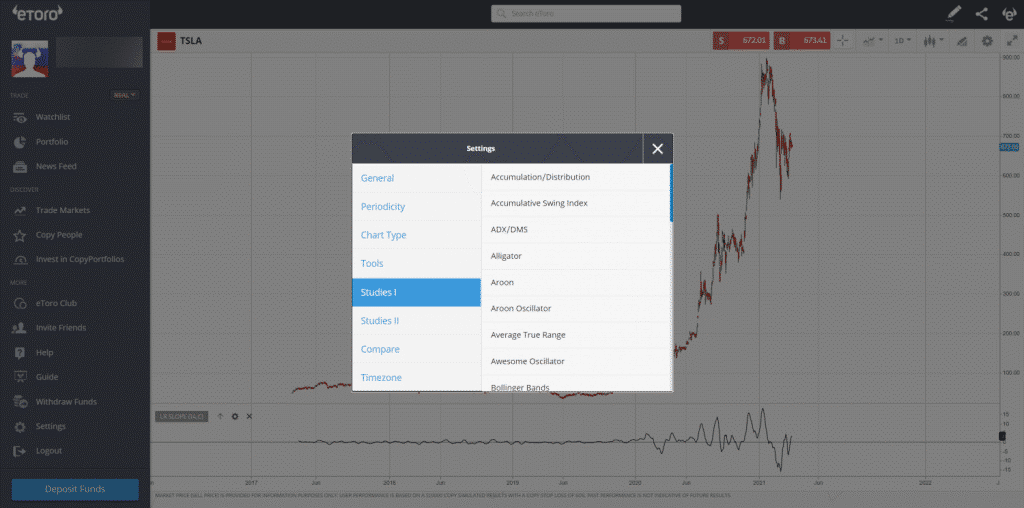
Task: Click the share icon in header
Action: click(982, 14)
